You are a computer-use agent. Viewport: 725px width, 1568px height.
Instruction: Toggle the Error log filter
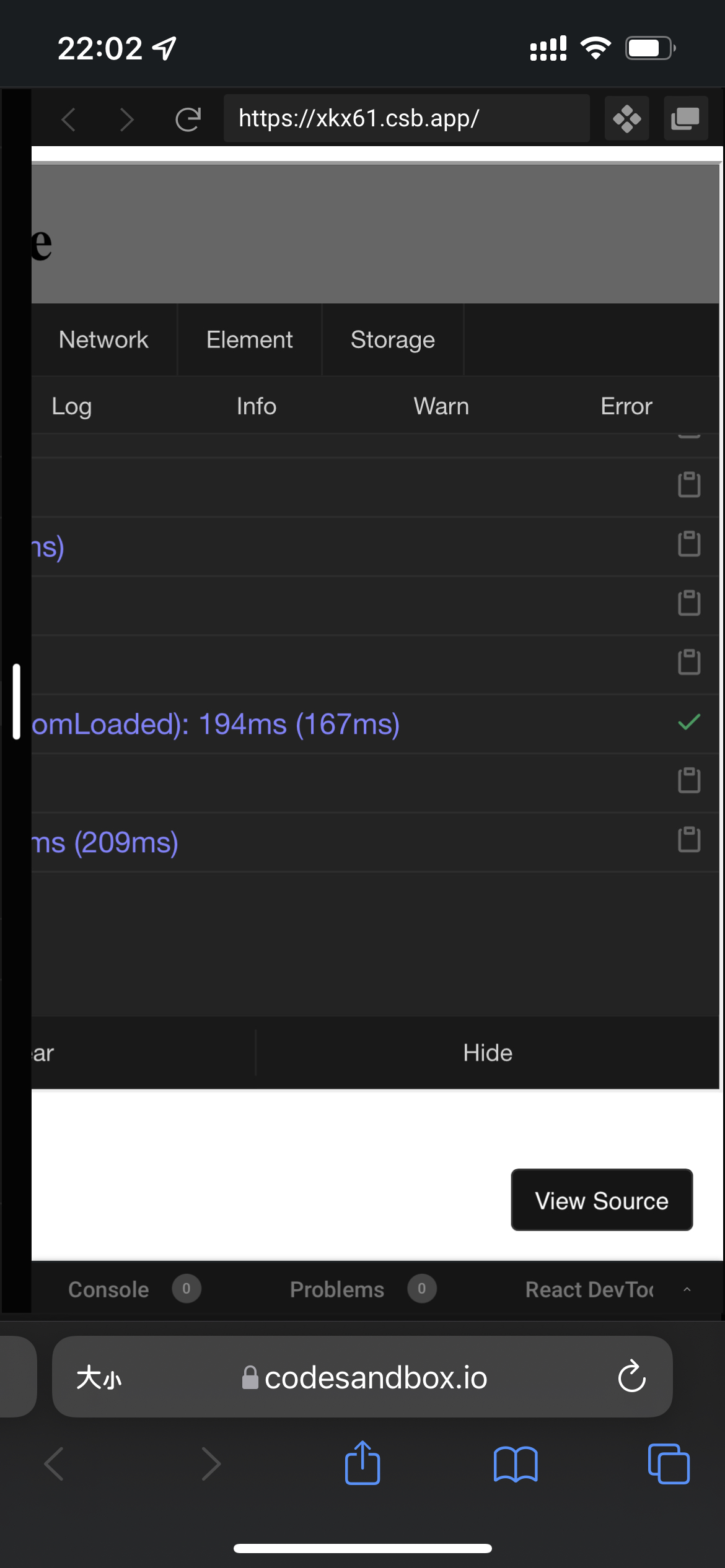pyautogui.click(x=626, y=406)
